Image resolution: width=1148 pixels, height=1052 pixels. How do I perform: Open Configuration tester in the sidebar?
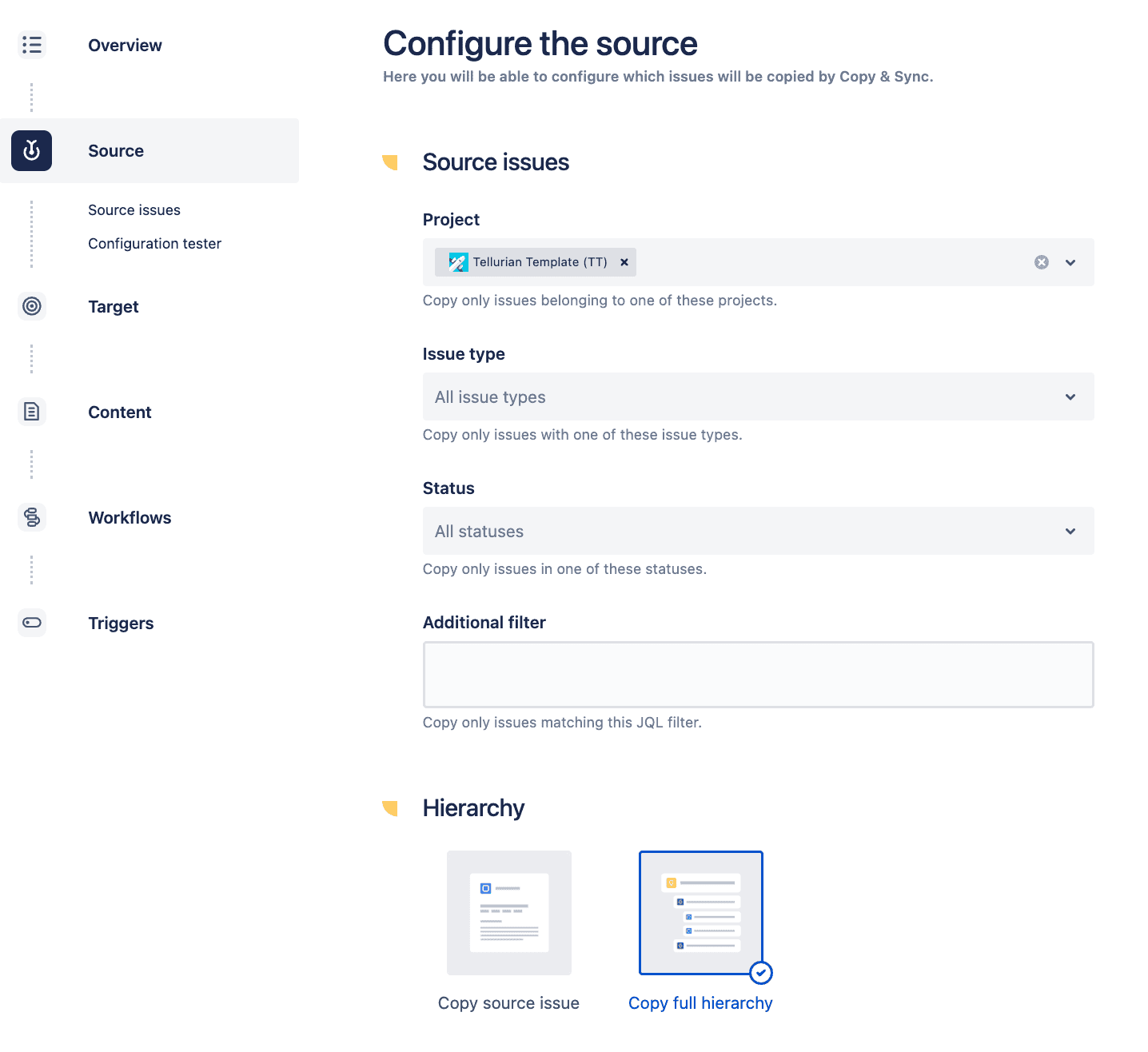point(154,243)
